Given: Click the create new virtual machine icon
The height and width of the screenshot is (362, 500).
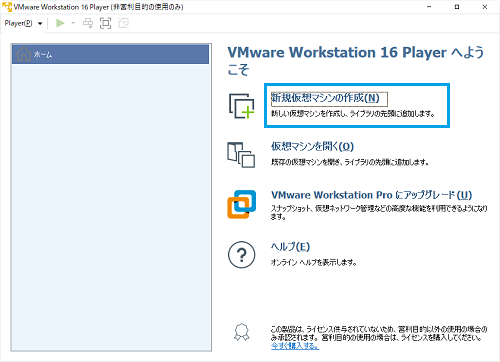Looking at the screenshot, I should 241,106.
